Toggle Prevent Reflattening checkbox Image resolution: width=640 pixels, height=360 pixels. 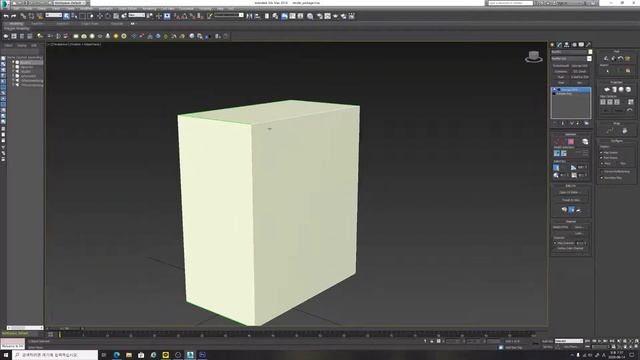click(601, 172)
